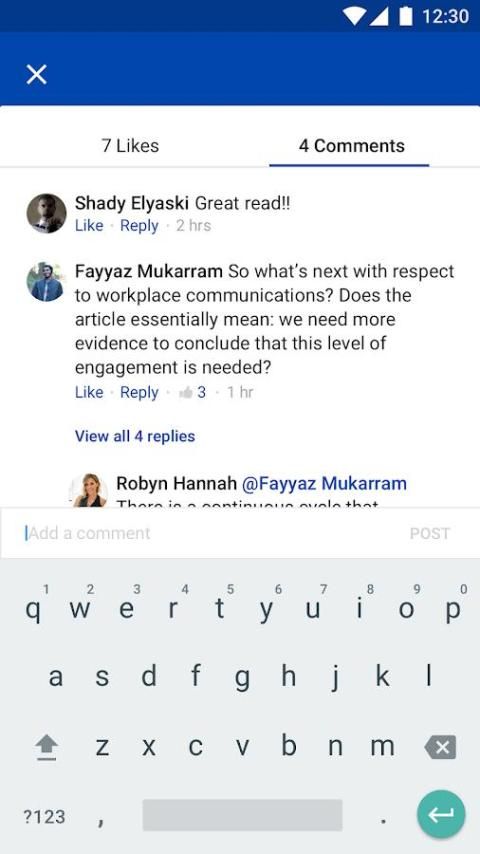This screenshot has width=480, height=854.
Task: Open Shady Elyaski's profile picture
Action: click(x=46, y=213)
